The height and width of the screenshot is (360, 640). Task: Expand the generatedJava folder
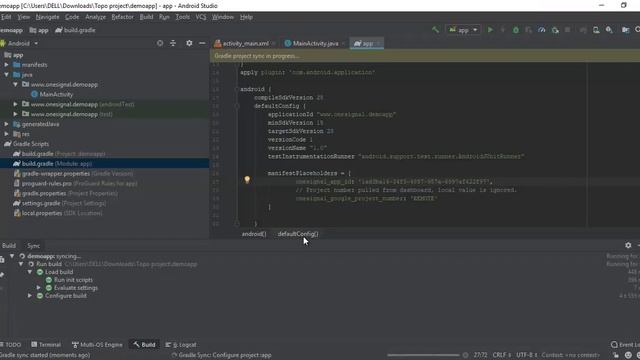(x=7, y=124)
